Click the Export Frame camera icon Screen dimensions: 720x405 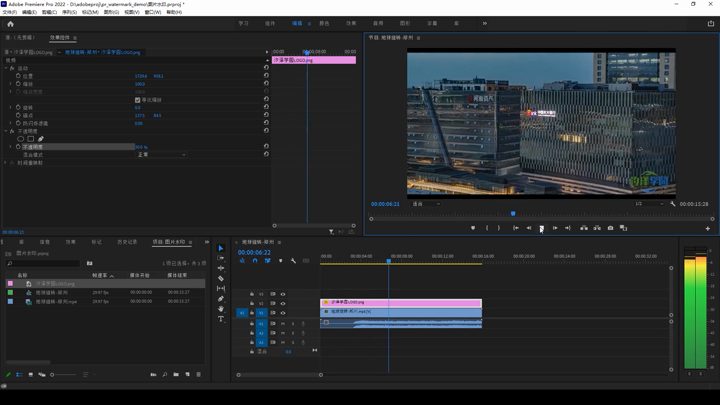[x=610, y=228]
